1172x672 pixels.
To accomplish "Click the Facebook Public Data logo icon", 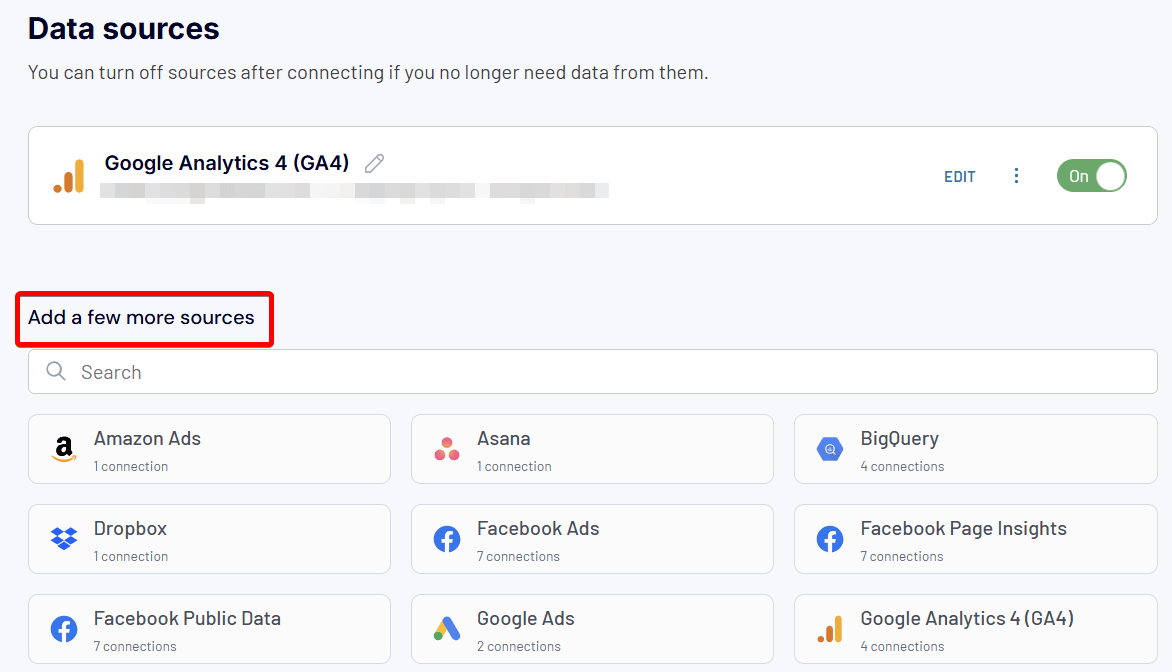I will click(64, 630).
